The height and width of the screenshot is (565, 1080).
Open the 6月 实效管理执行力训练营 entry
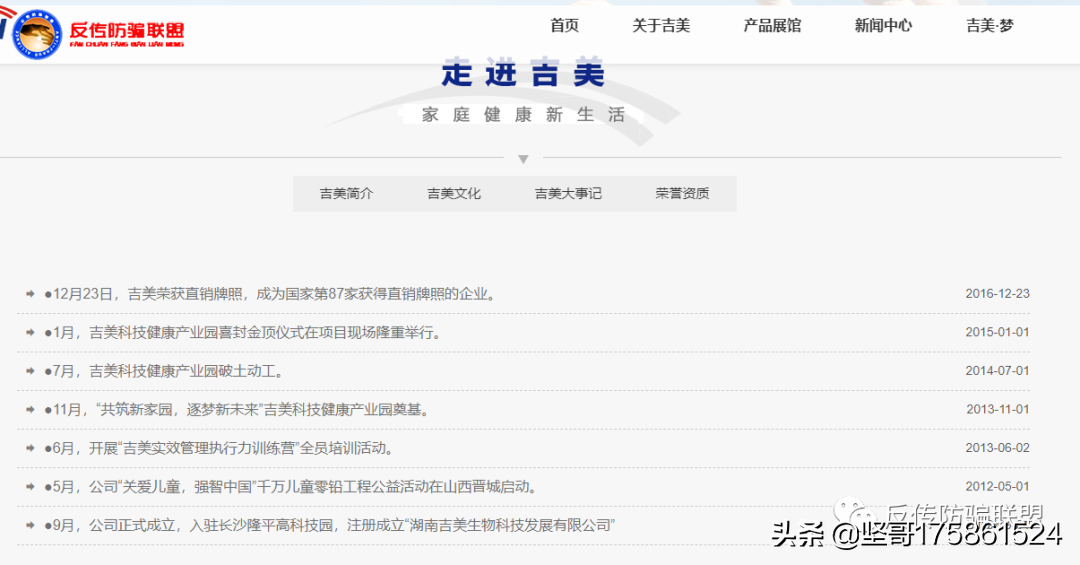(219, 449)
